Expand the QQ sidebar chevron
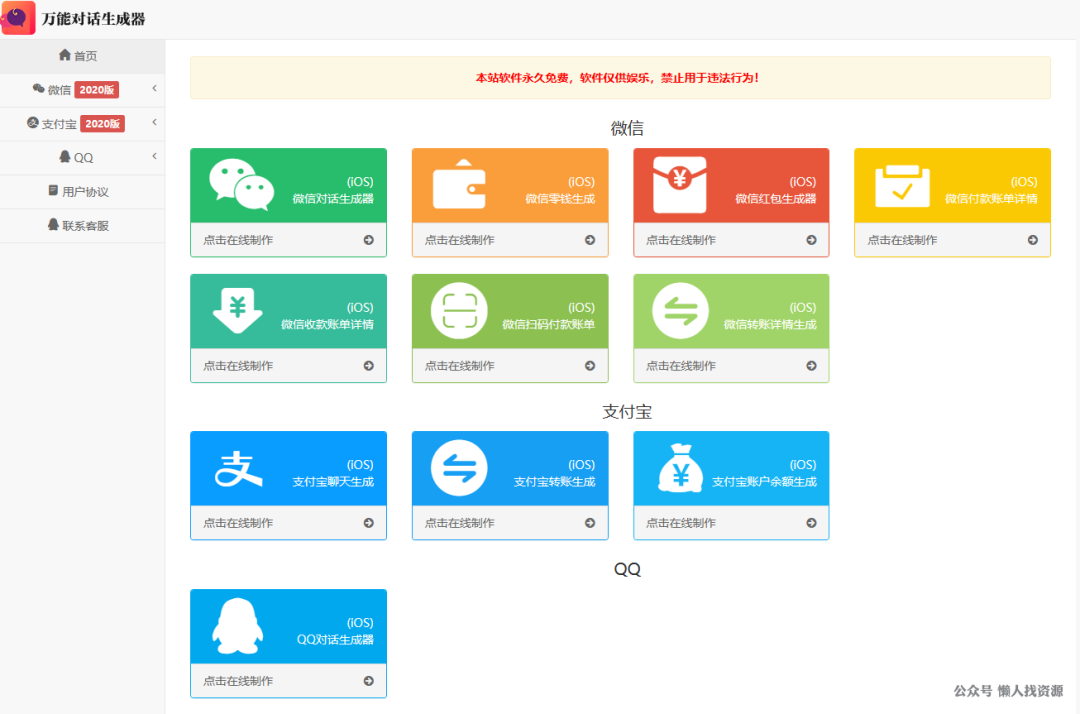The width and height of the screenshot is (1080, 714). [154, 156]
